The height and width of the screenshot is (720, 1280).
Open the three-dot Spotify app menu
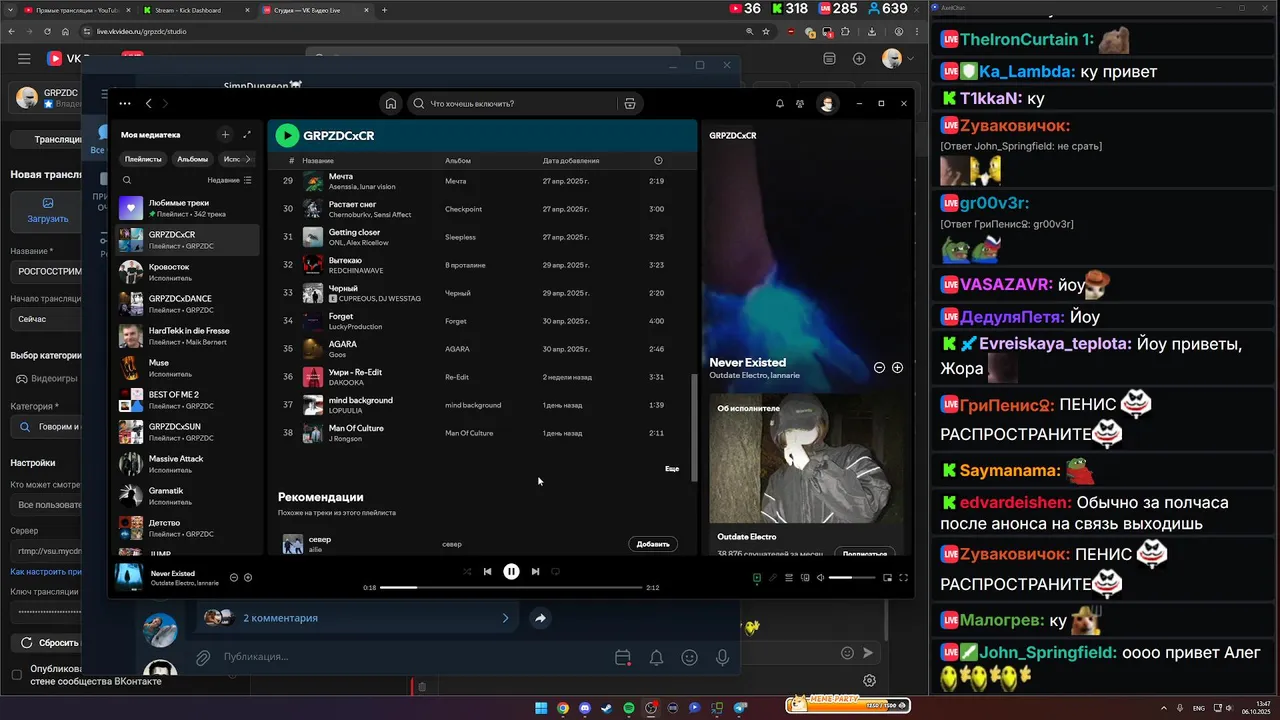click(x=125, y=103)
